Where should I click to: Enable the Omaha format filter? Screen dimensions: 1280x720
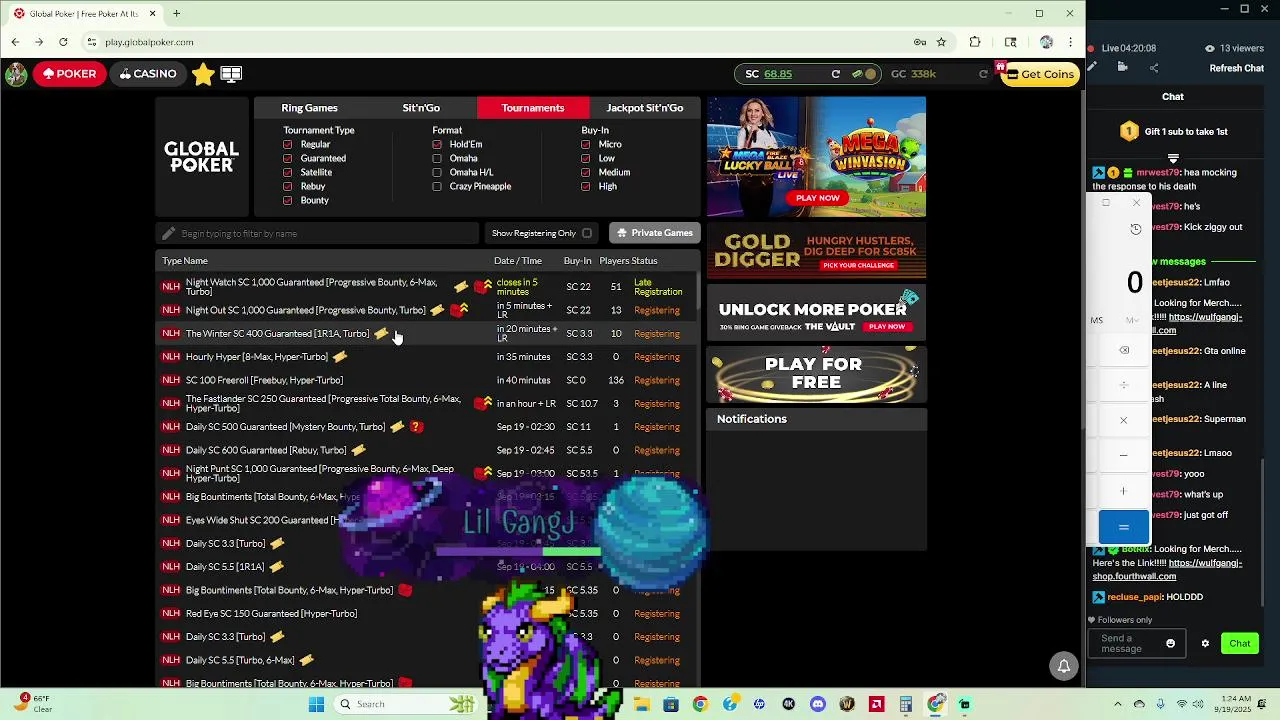tap(437, 158)
